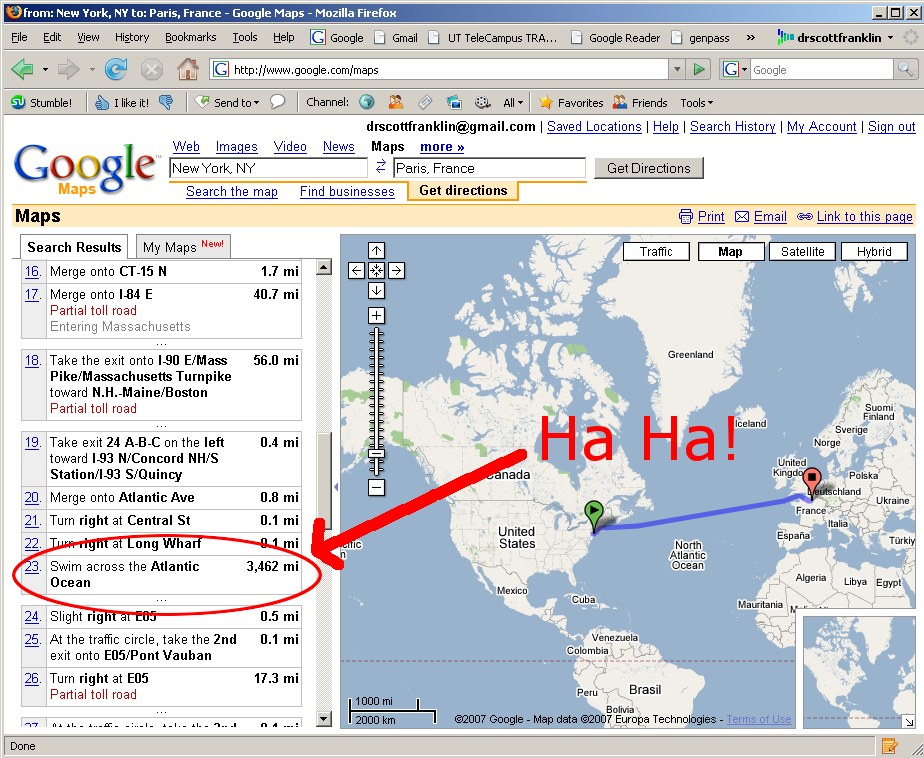Switch to the My Maps tab
This screenshot has height=758, width=924.
[183, 247]
